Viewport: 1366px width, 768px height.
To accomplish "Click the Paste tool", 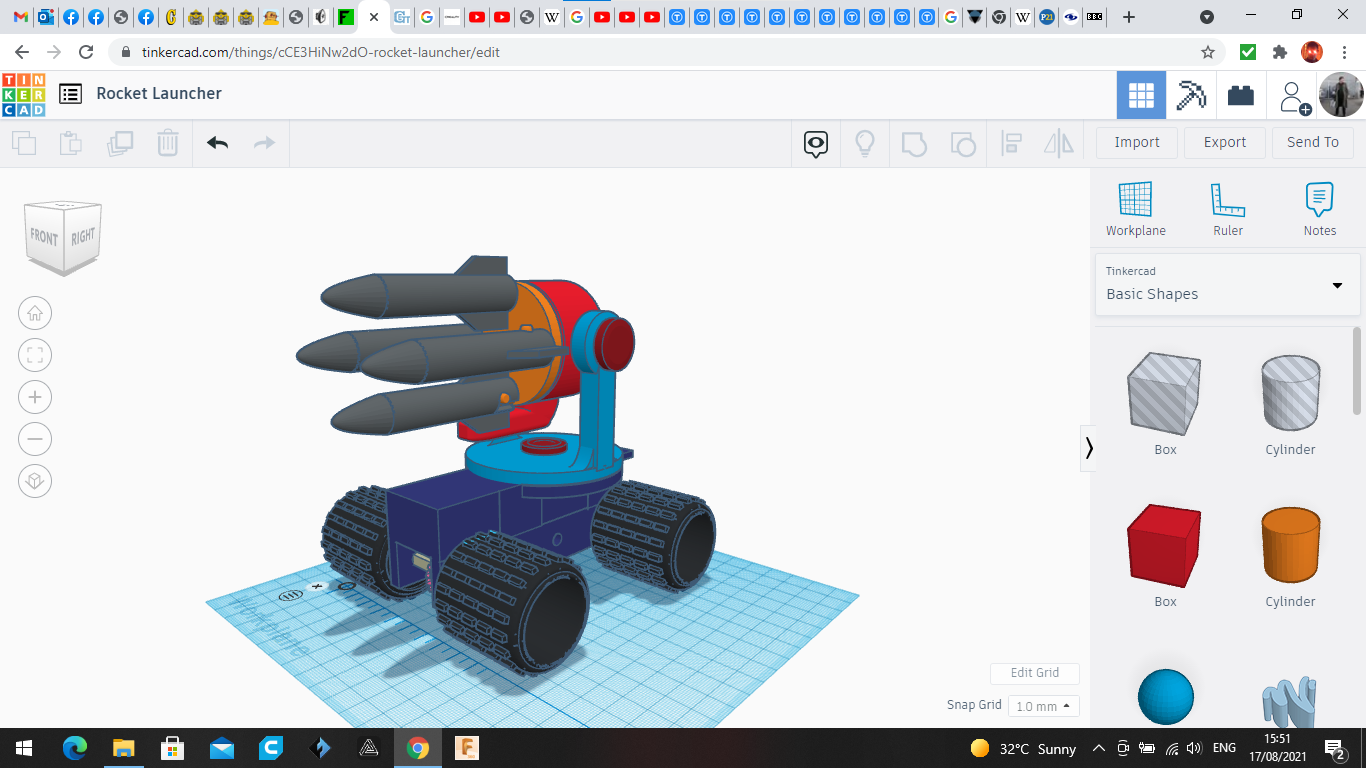I will click(71, 143).
